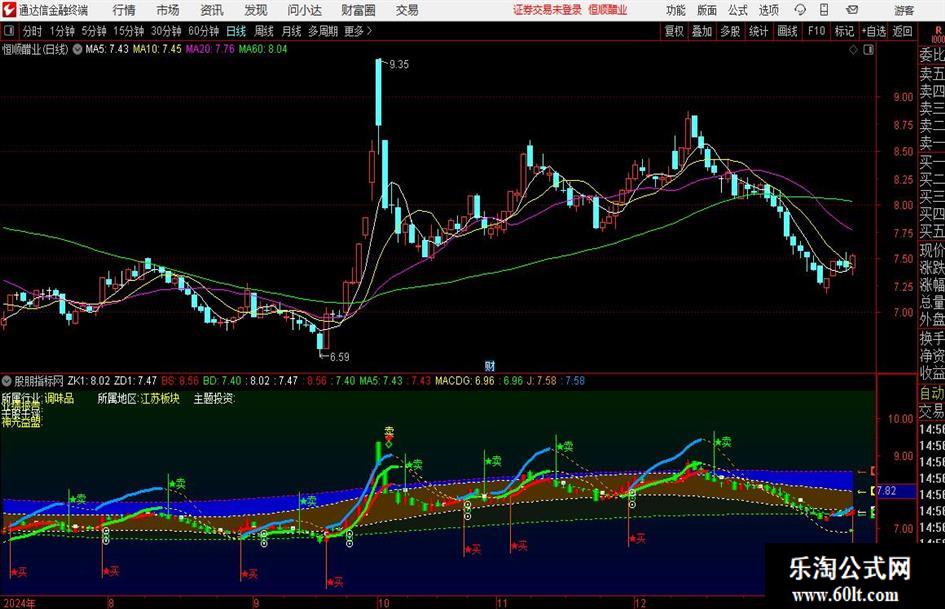Click month 12 marker on time axis
The image size is (945, 609).
pyautogui.click(x=639, y=603)
